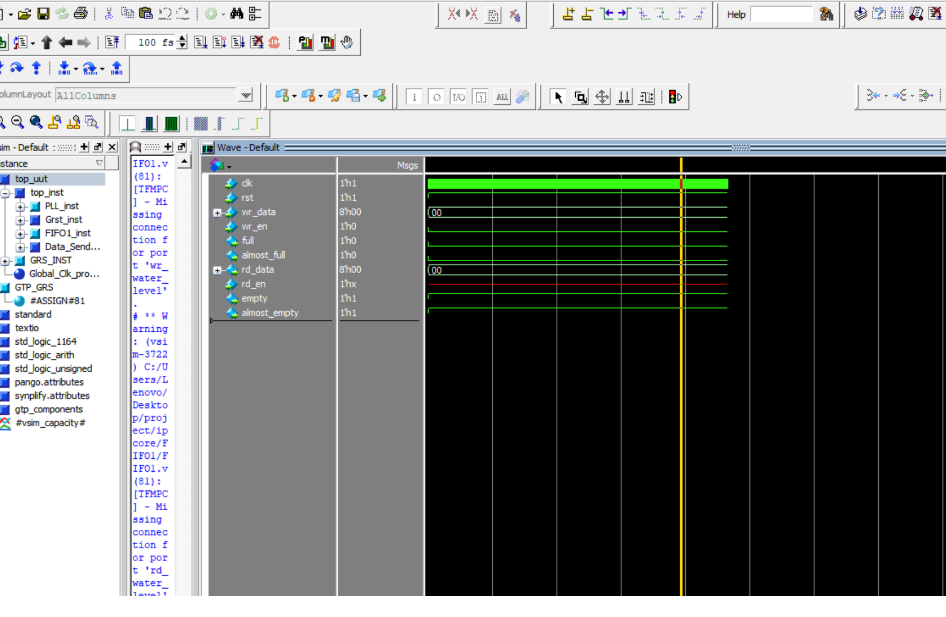Image resolution: width=946 pixels, height=617 pixels.
Task: Click the transcript scrollbar up arrow
Action: [x=184, y=161]
